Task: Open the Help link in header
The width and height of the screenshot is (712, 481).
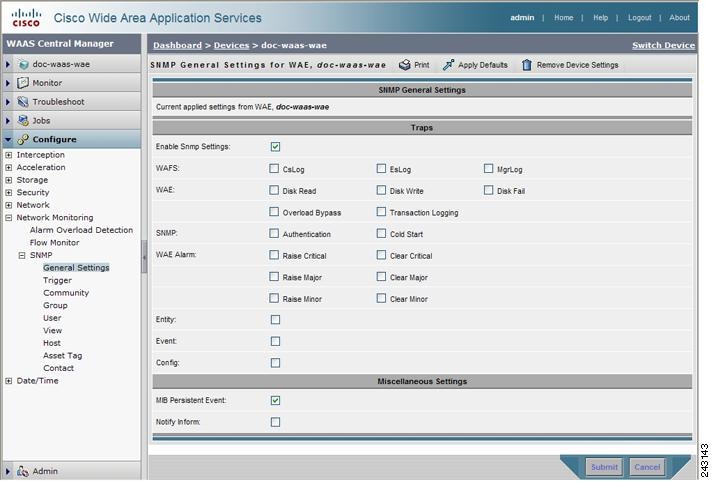Action: (x=600, y=18)
